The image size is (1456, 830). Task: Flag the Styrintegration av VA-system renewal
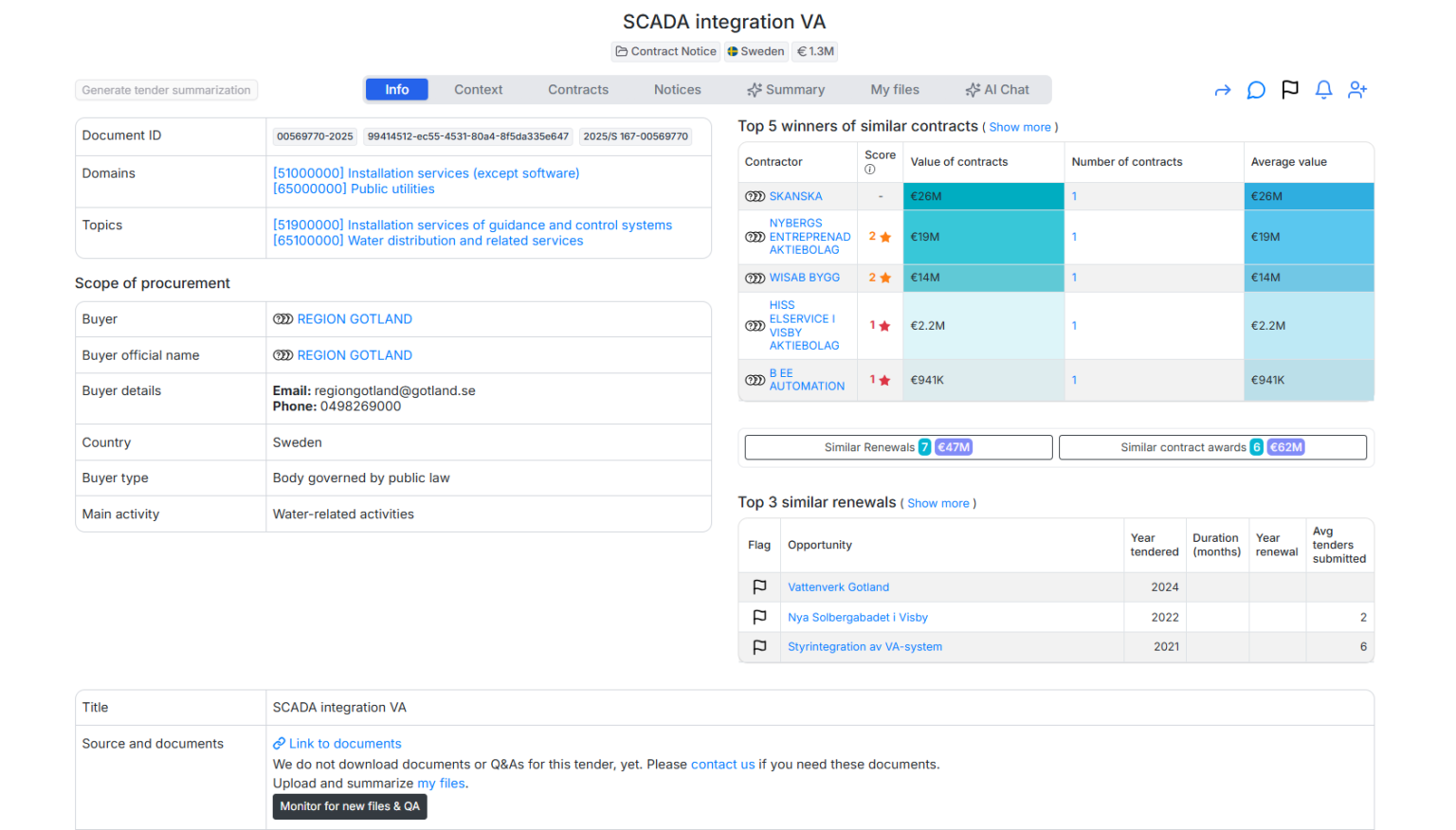coord(758,647)
